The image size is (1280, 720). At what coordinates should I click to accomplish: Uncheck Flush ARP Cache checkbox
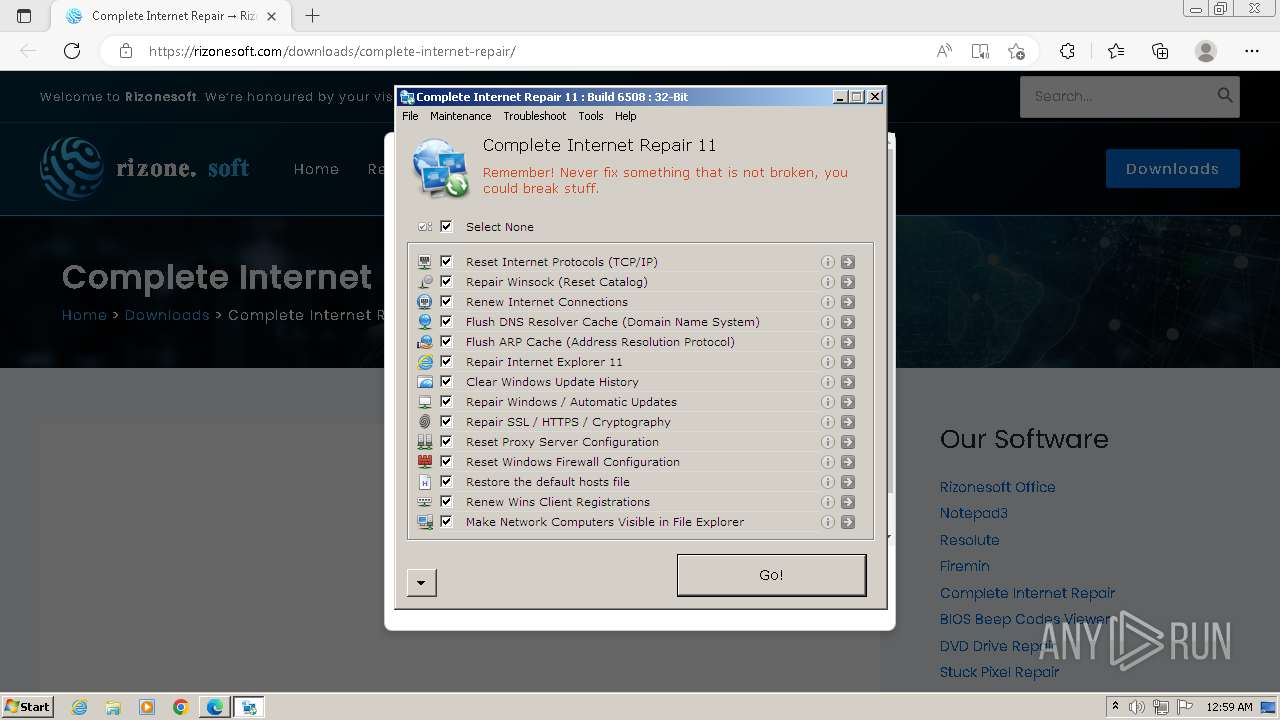click(446, 342)
